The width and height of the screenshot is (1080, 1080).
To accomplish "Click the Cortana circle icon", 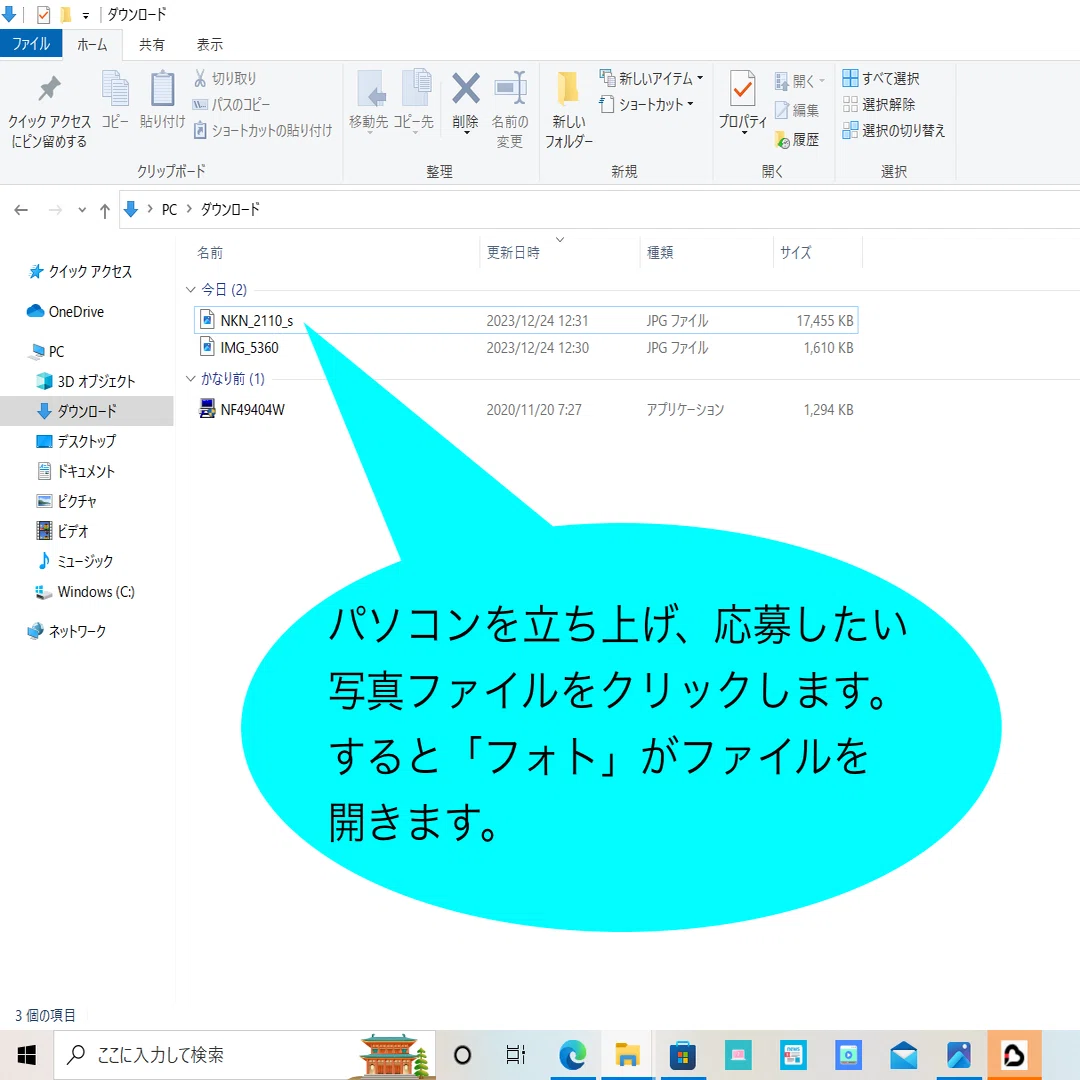I will [463, 1055].
